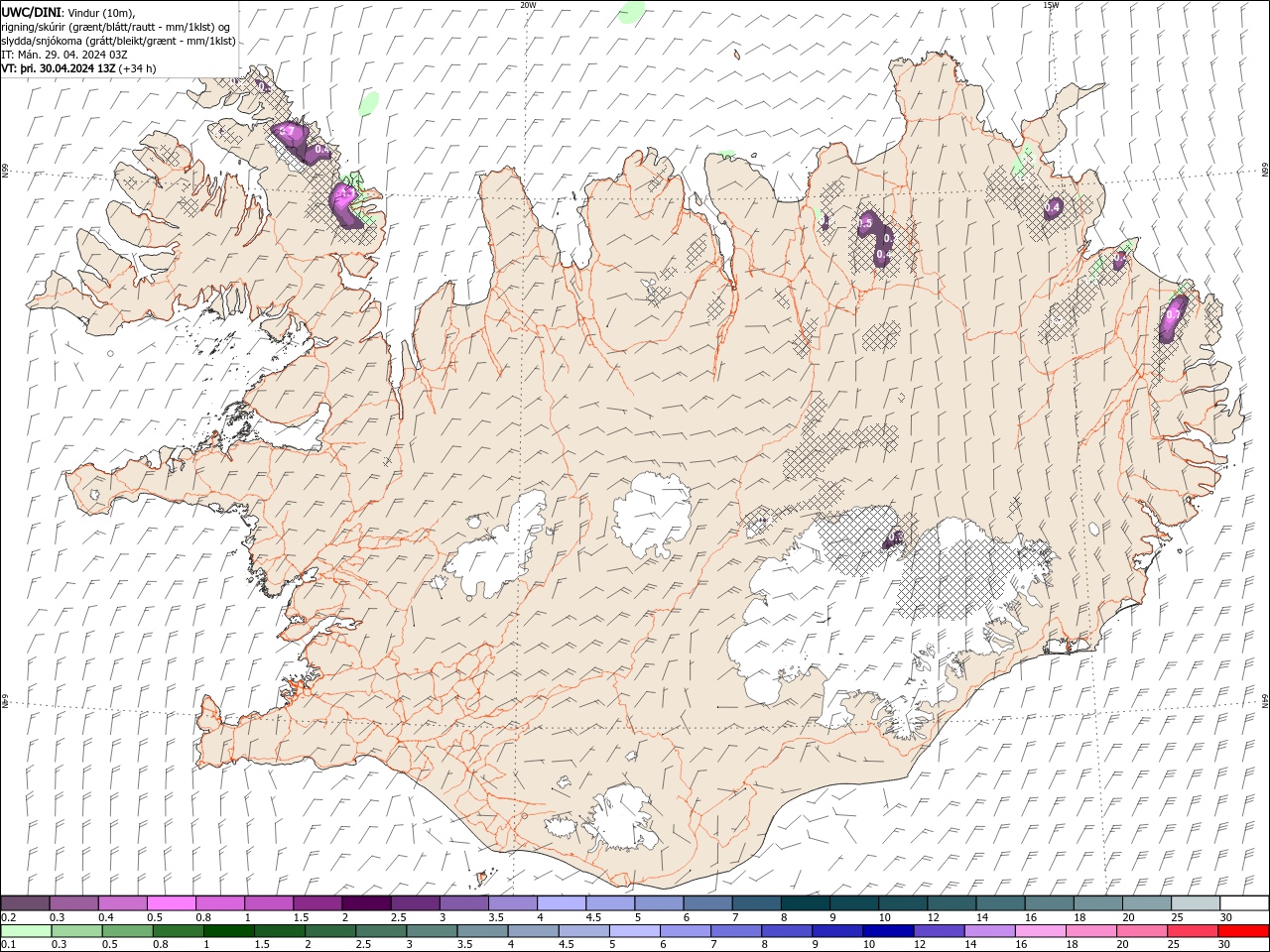Pick the snow legend swatch labeled 3
The image size is (1270, 952).
click(464, 902)
